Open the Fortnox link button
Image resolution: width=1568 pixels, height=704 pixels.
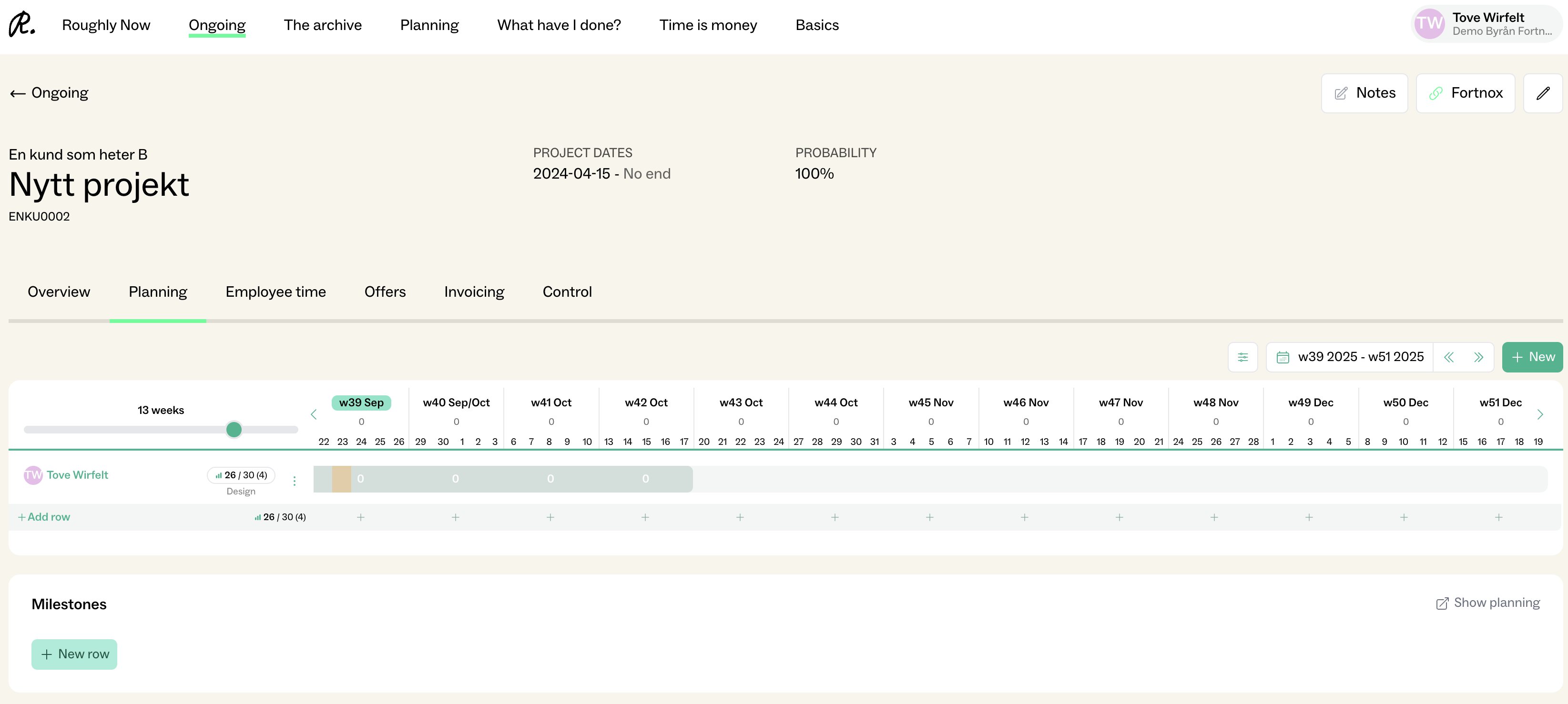[x=1465, y=93]
